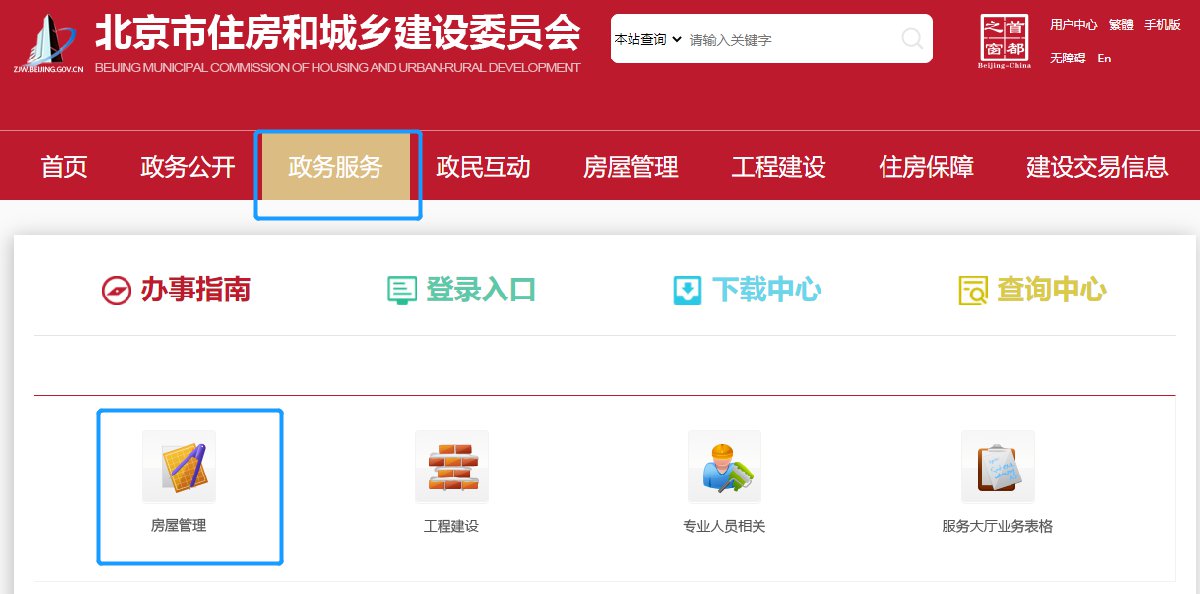Click the search magnifier icon

point(912,39)
